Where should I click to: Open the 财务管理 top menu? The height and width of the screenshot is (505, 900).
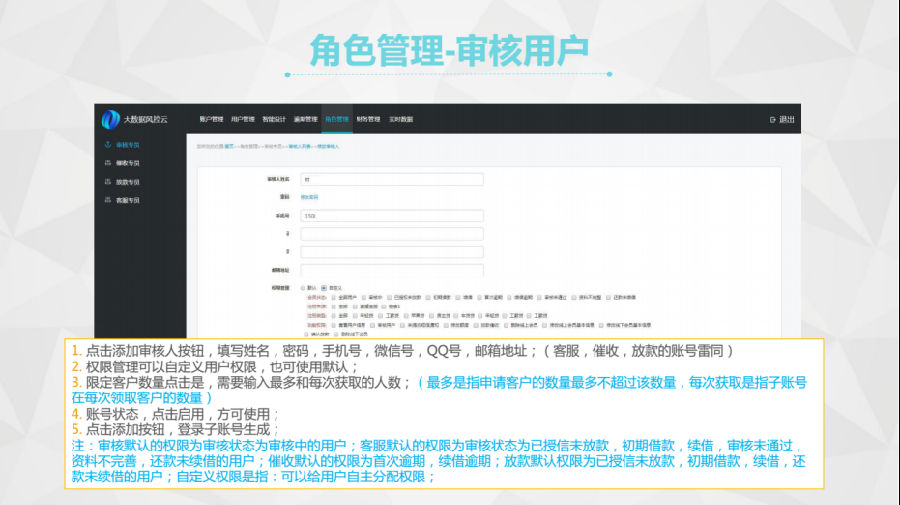tap(368, 119)
